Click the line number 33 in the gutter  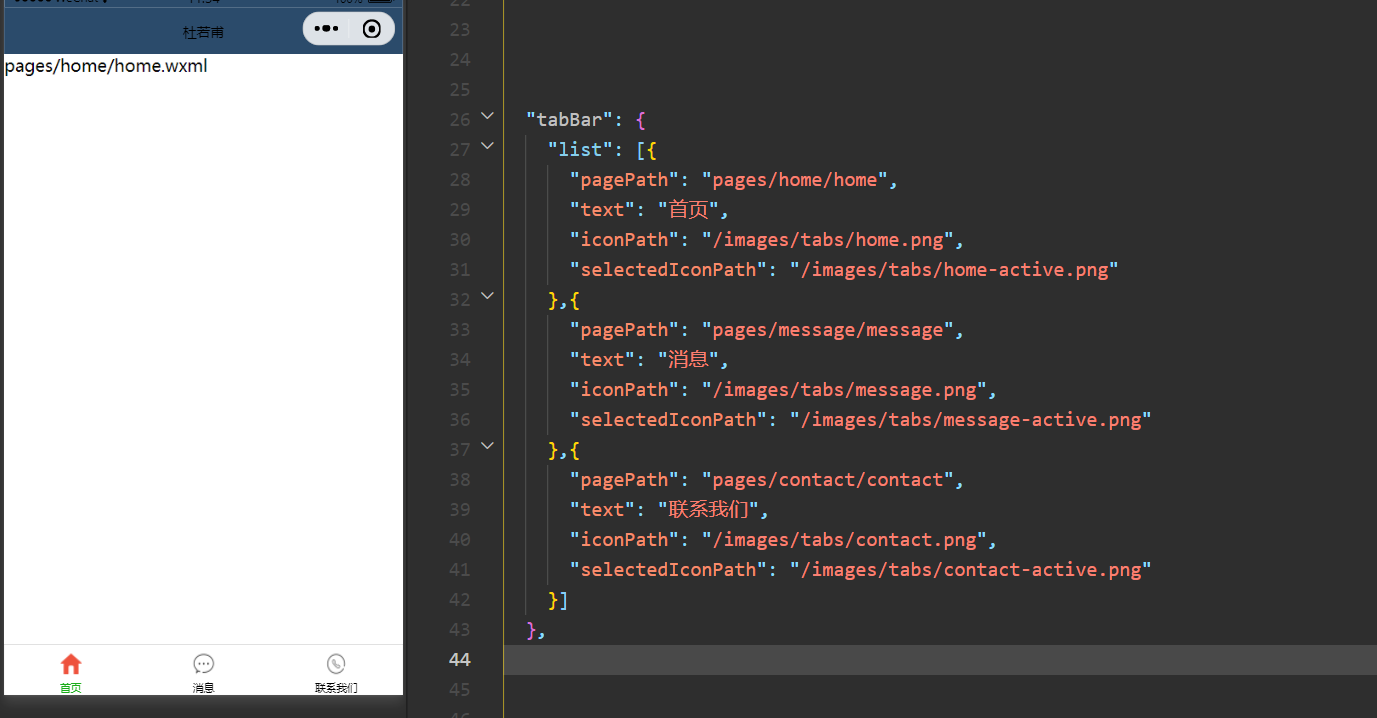(460, 330)
